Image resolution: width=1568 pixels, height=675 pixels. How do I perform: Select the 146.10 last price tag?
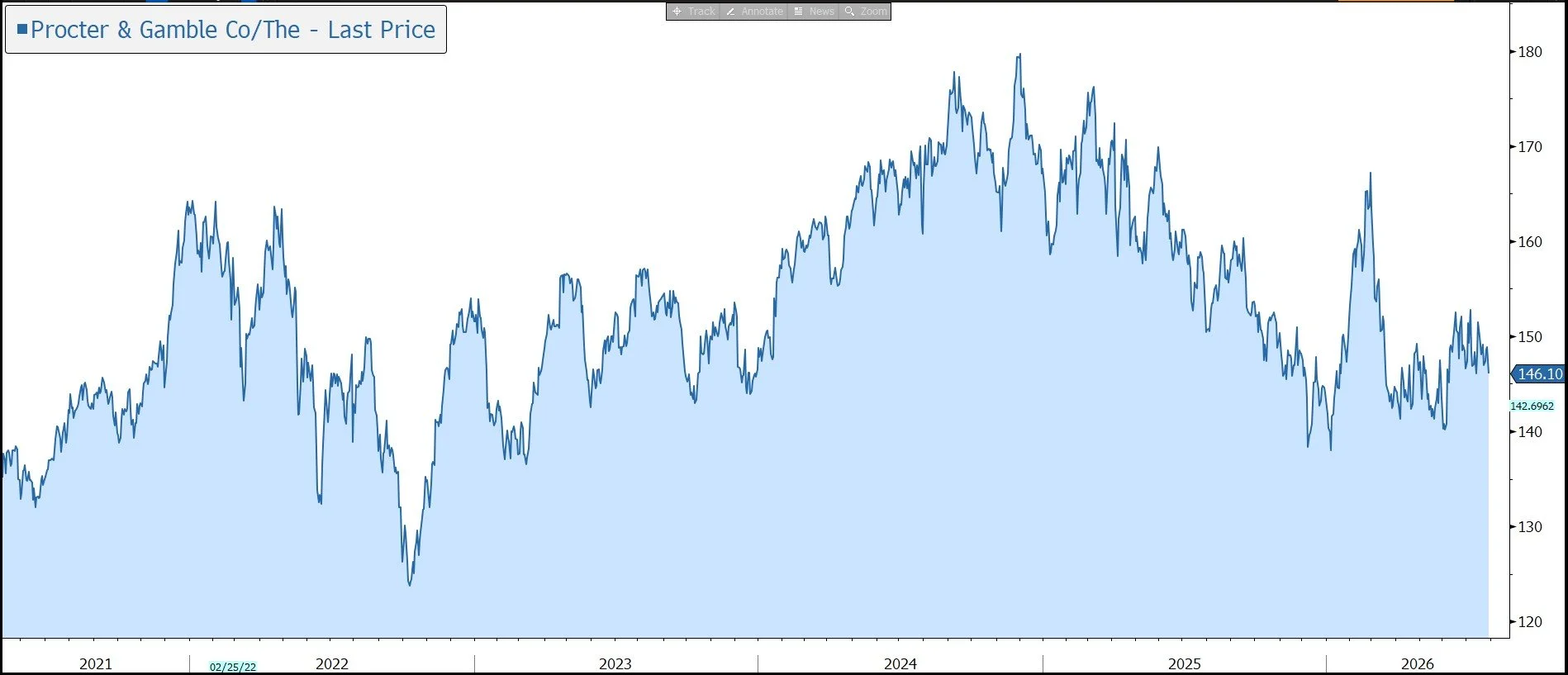pos(1538,374)
